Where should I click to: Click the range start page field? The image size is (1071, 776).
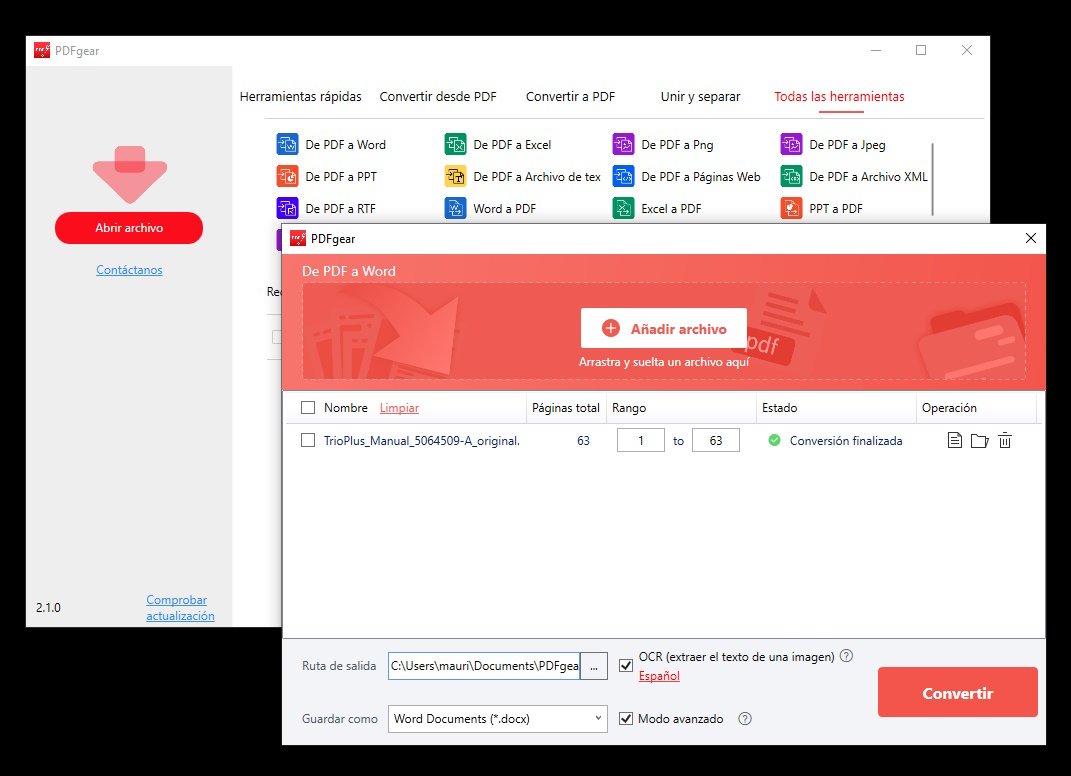coord(641,441)
